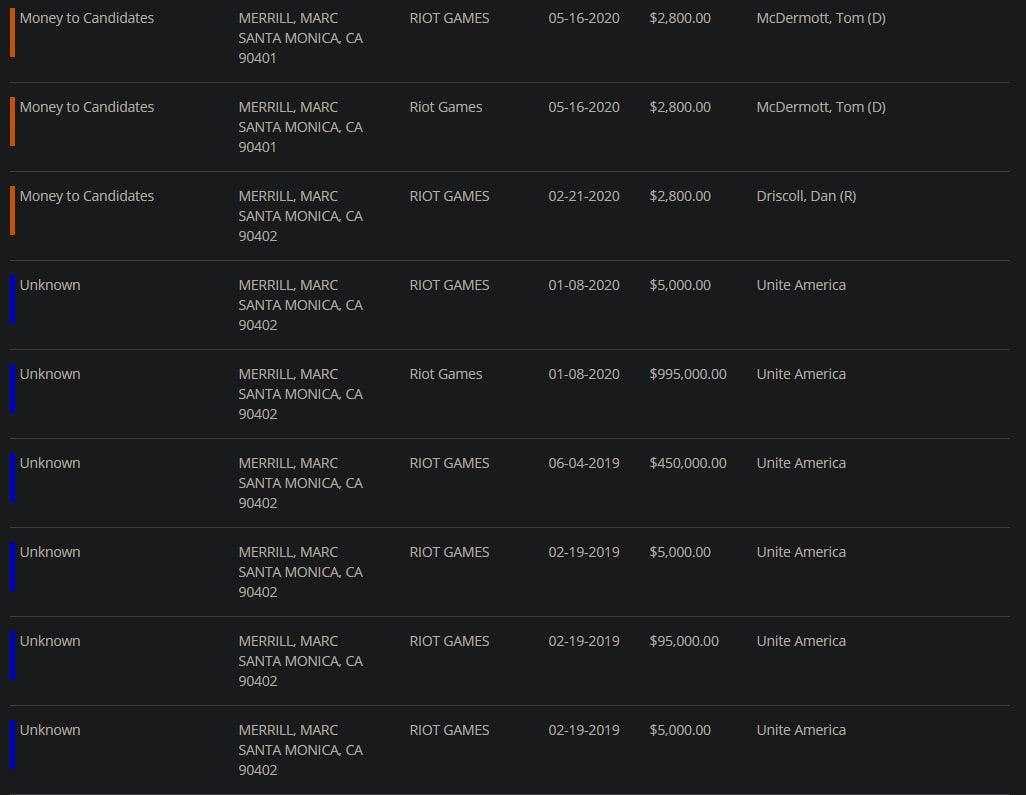Select Unite America in the $450,000.00 row
Image resolution: width=1026 pixels, height=795 pixels.
[801, 463]
